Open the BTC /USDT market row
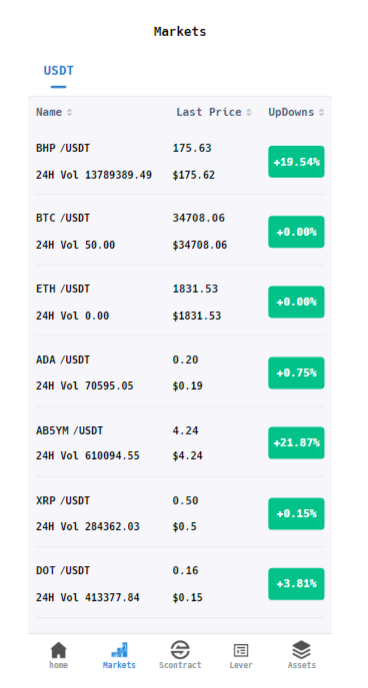 point(180,231)
